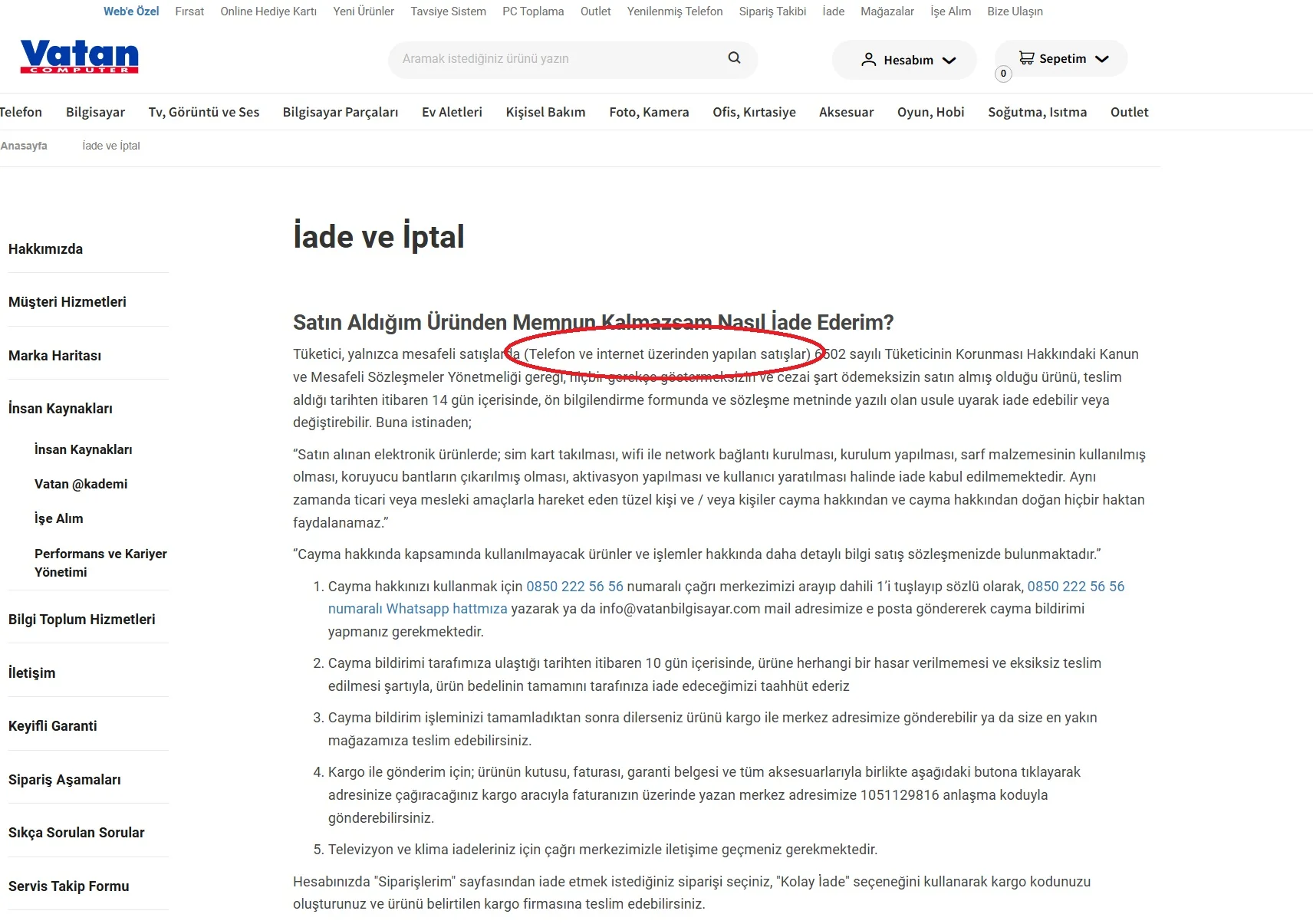This screenshot has width=1313, height=924.
Task: Open Vatan @kademi sidebar item
Action: (x=81, y=484)
